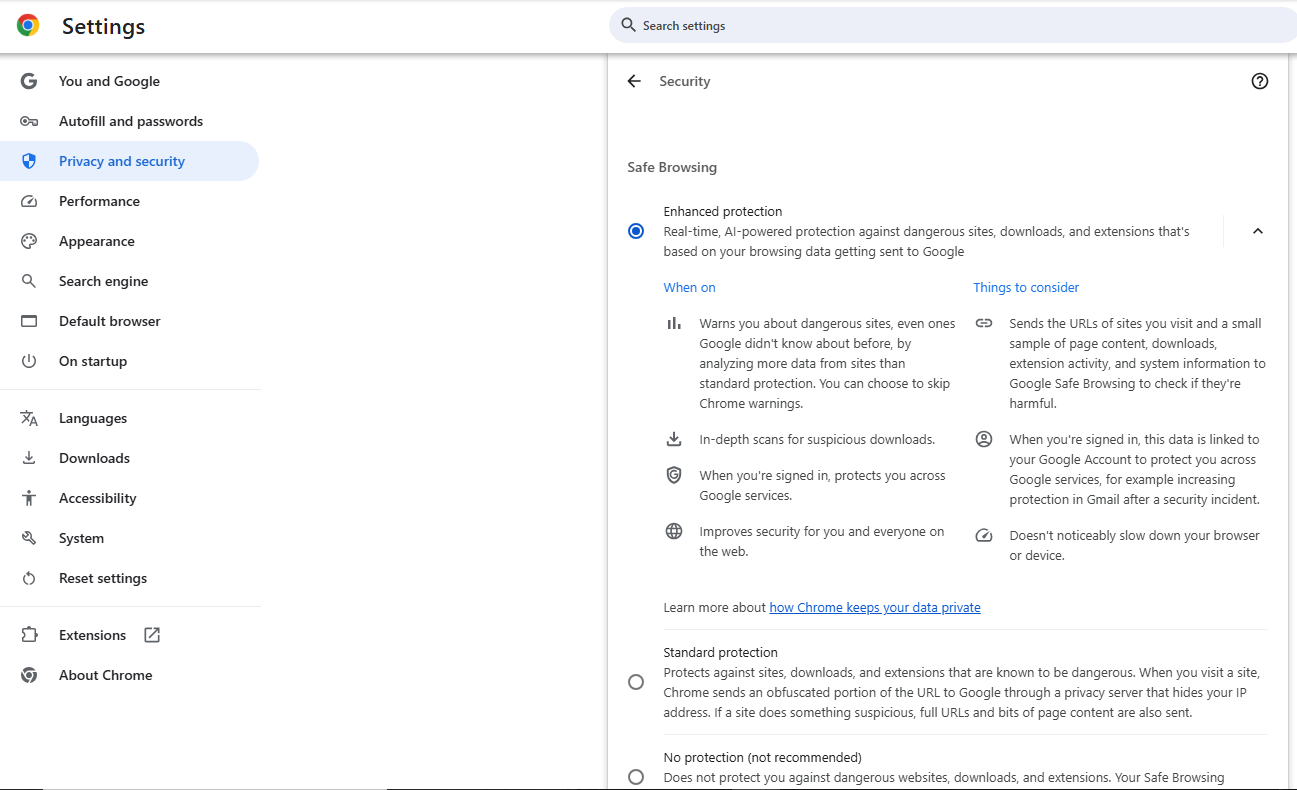Viewport: 1297px width, 790px height.
Task: Click the Search engine magnifier icon
Action: pyautogui.click(x=29, y=281)
